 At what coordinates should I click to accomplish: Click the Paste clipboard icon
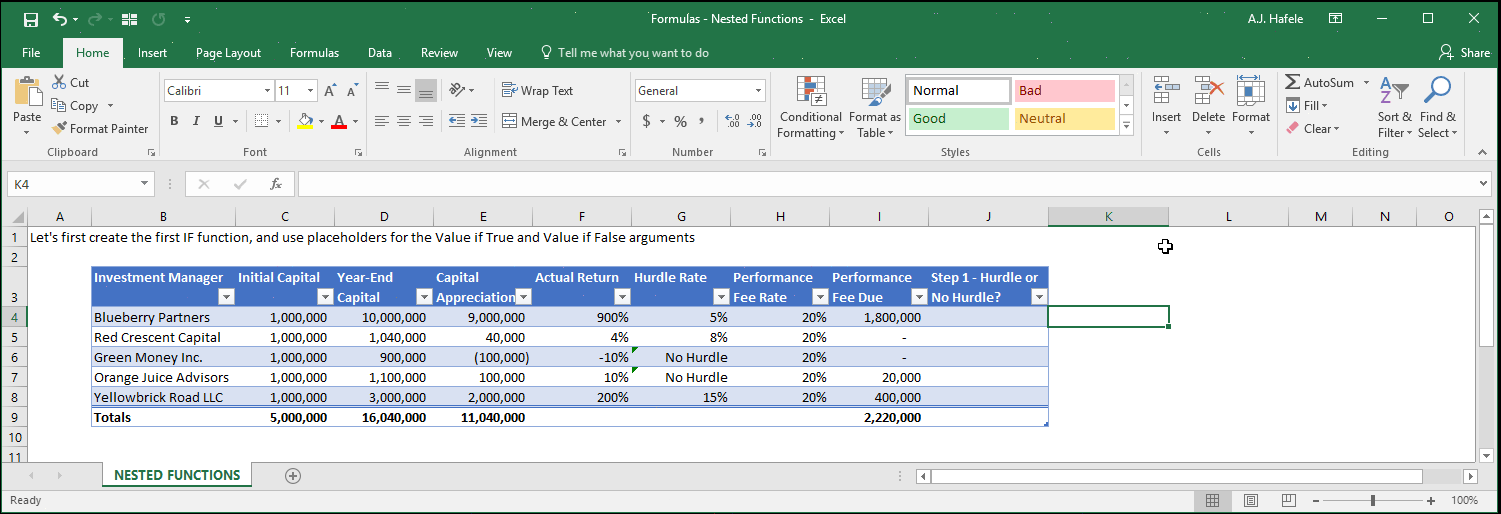point(27,91)
